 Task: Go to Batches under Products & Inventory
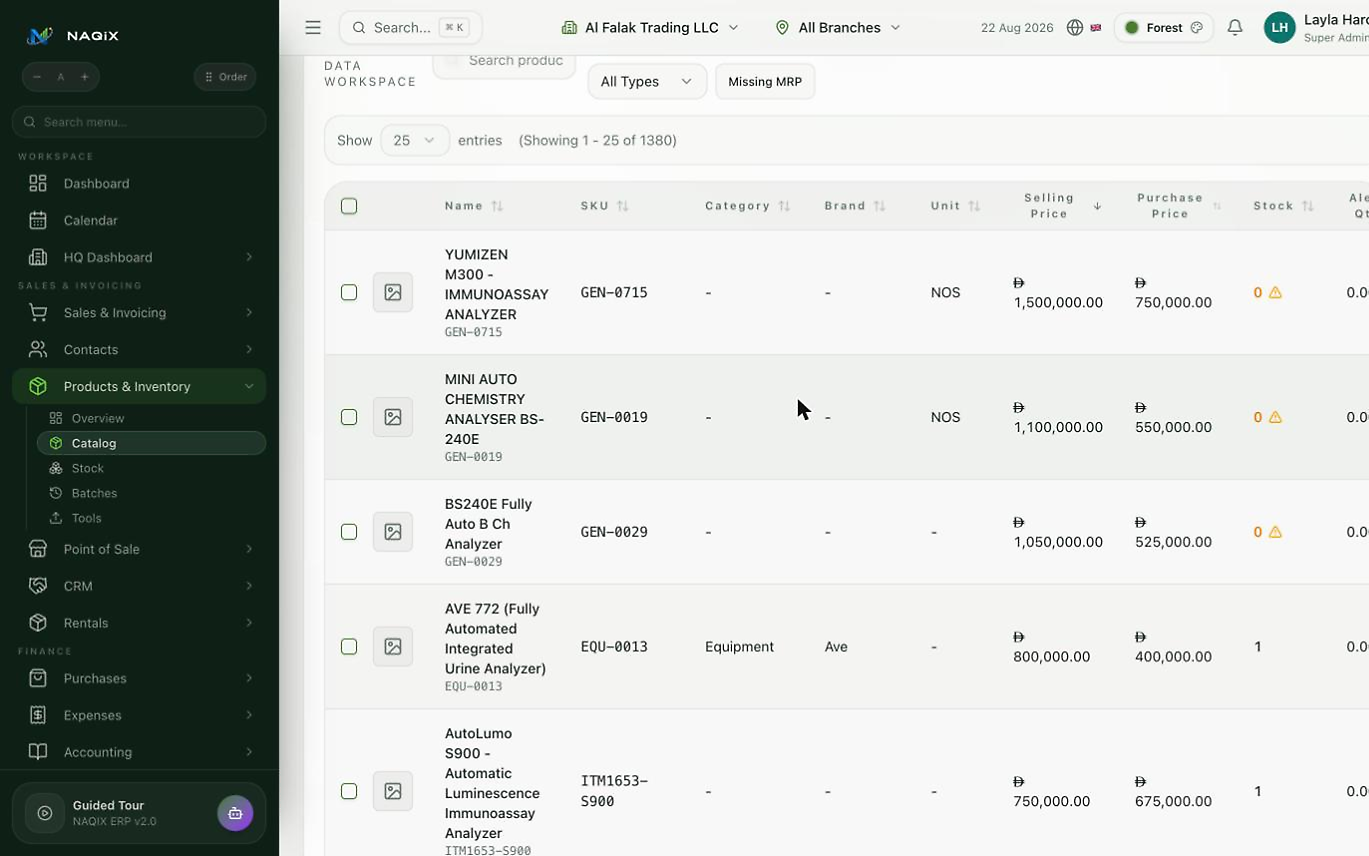point(151,493)
